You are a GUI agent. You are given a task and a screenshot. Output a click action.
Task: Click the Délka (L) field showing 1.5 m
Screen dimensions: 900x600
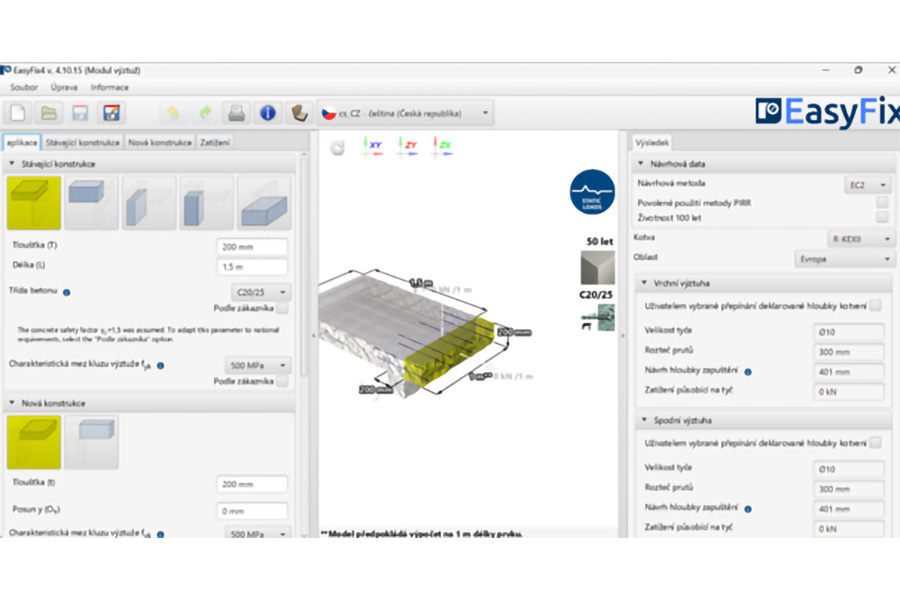252,267
